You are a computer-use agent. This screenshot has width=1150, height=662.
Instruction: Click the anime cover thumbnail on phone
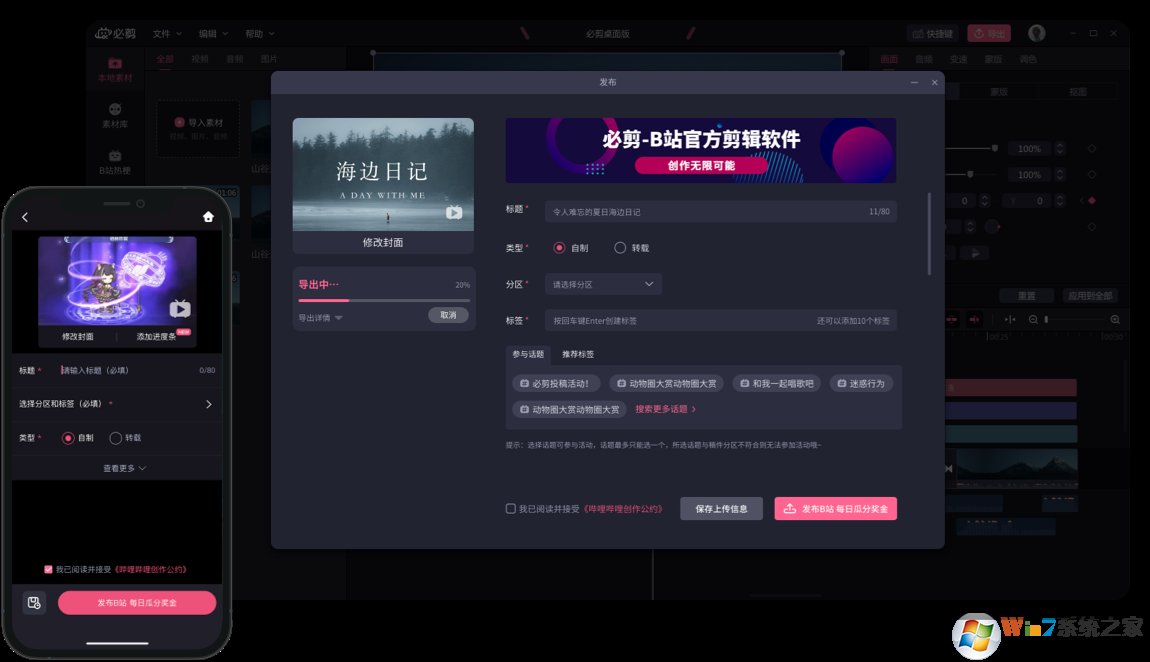(117, 281)
